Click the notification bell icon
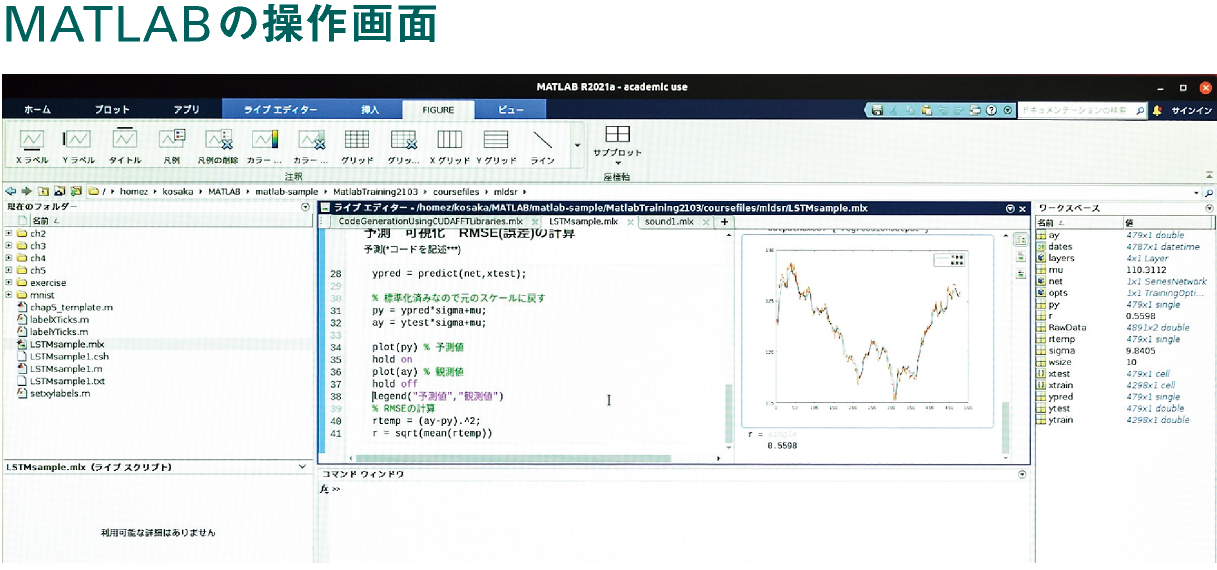The image size is (1217, 570). [x=1157, y=109]
